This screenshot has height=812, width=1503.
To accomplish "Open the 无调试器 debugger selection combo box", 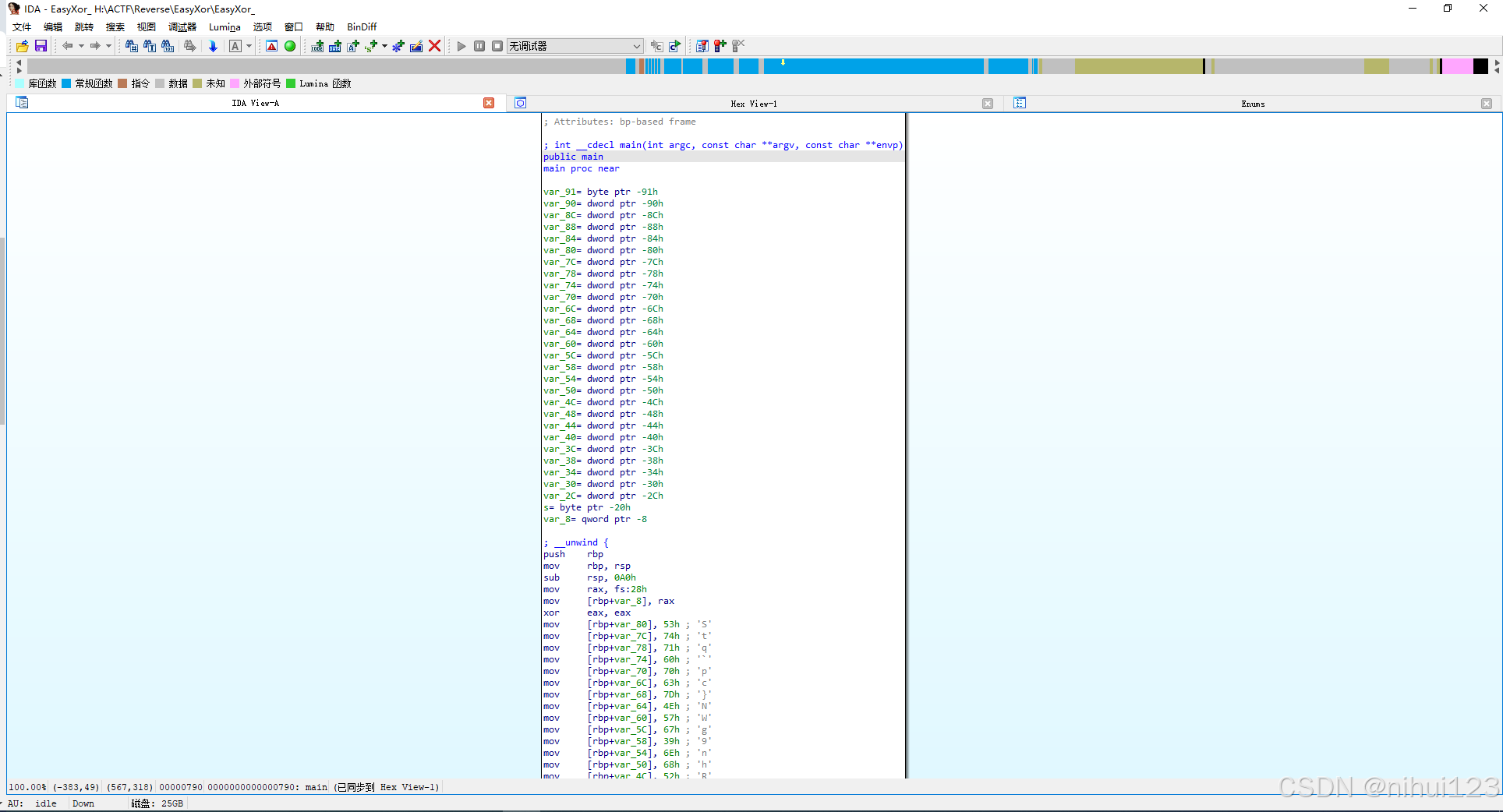I will (x=575, y=46).
